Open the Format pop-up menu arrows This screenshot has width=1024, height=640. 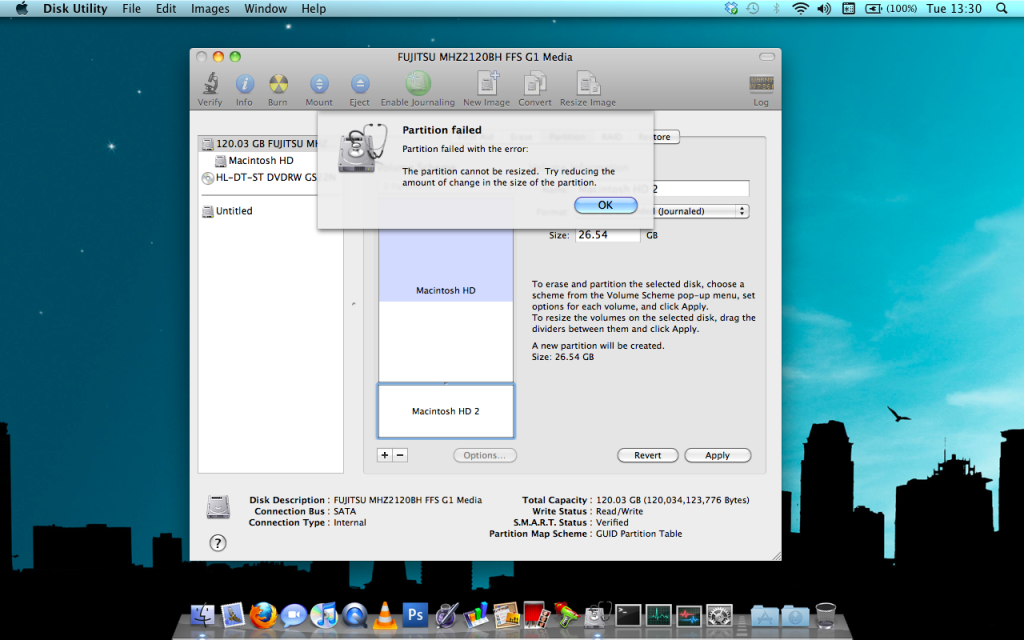pyautogui.click(x=741, y=211)
